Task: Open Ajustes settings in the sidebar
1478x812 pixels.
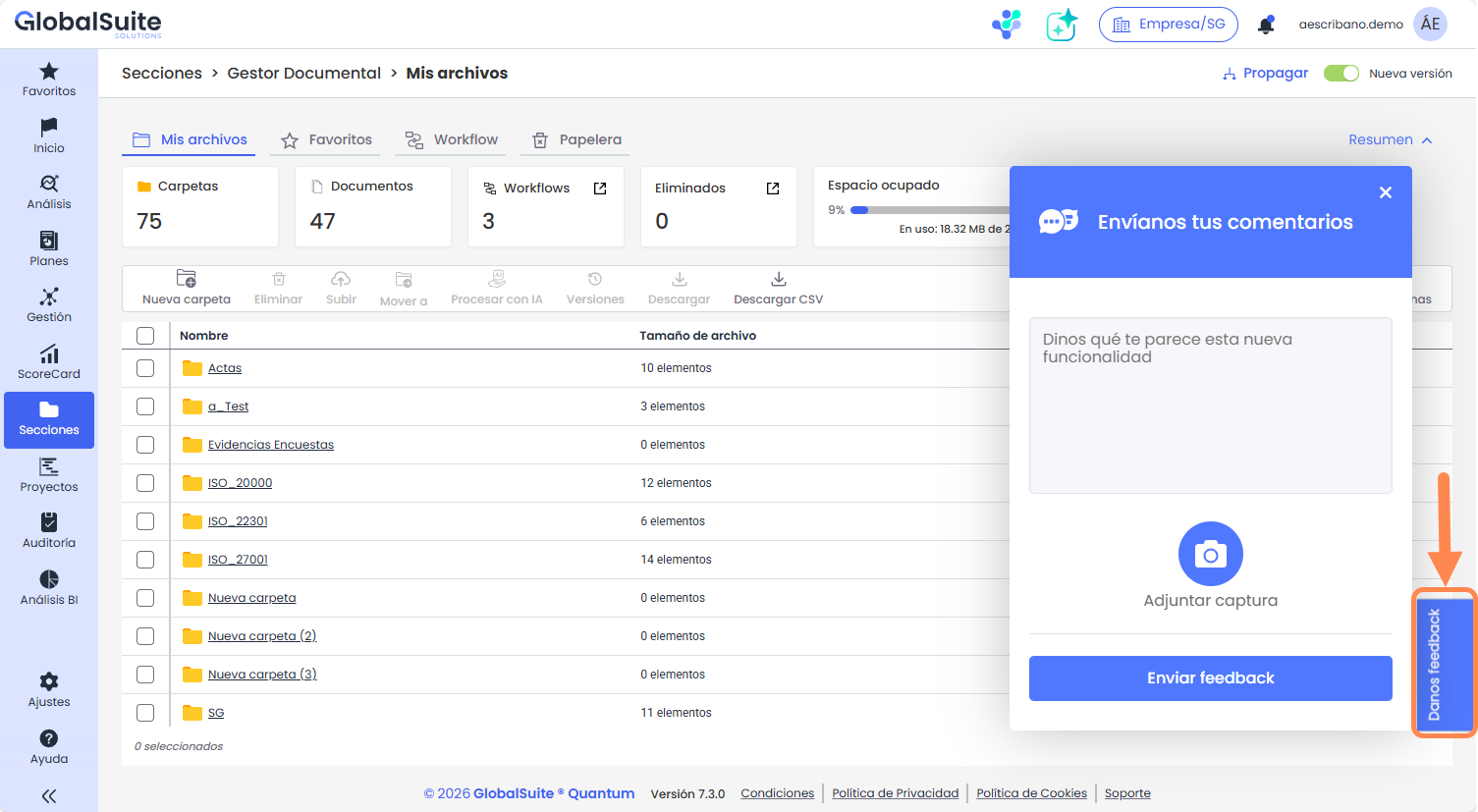Action: (x=49, y=689)
